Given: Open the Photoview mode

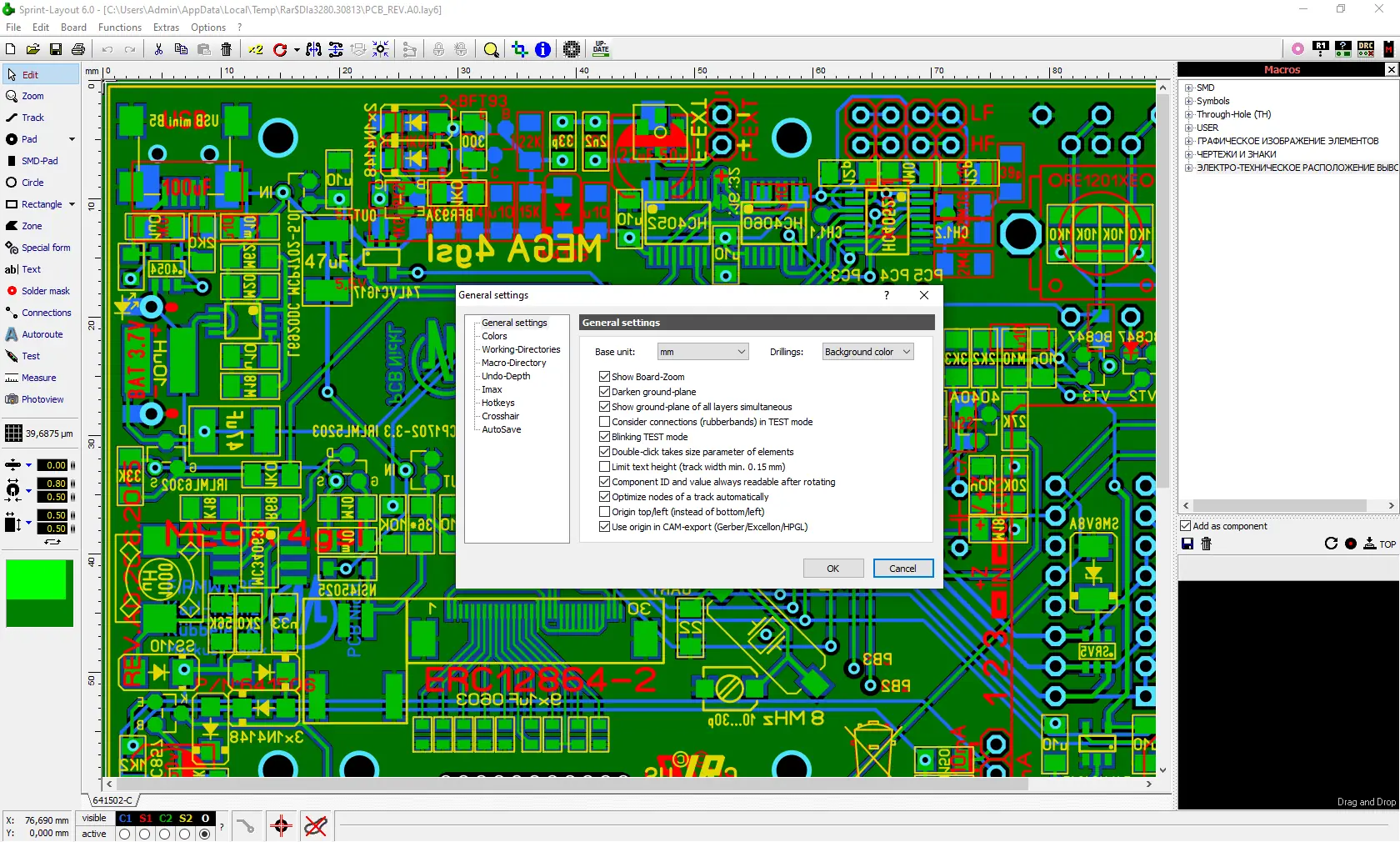Looking at the screenshot, I should 42,399.
